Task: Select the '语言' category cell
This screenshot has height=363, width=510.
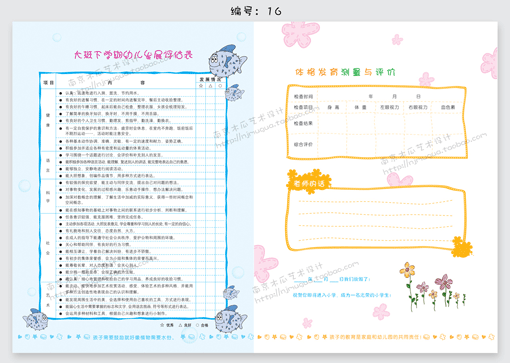Action: point(48,165)
